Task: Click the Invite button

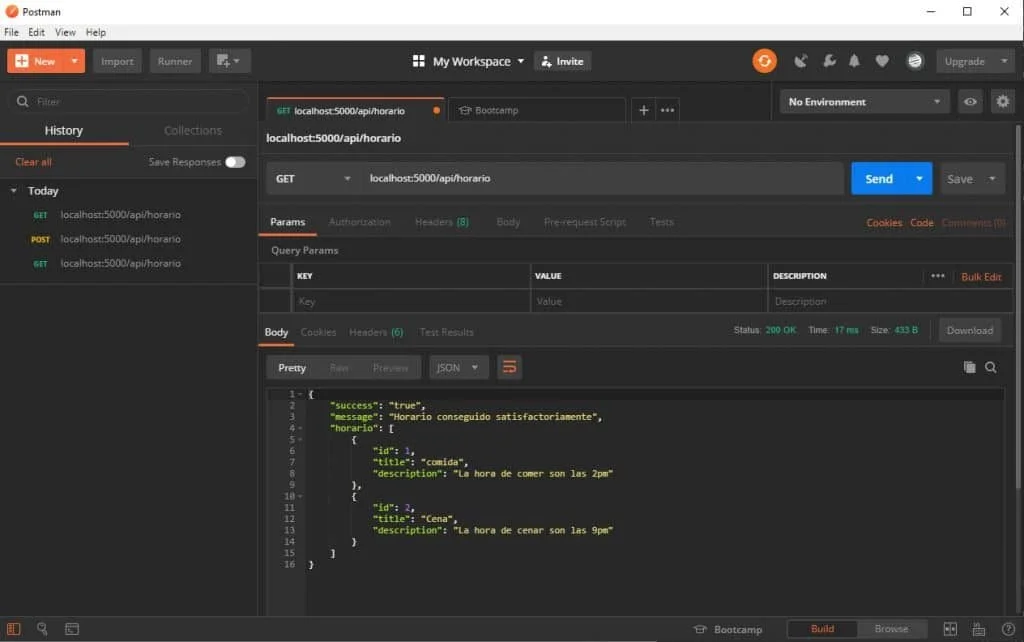Action: [x=562, y=61]
